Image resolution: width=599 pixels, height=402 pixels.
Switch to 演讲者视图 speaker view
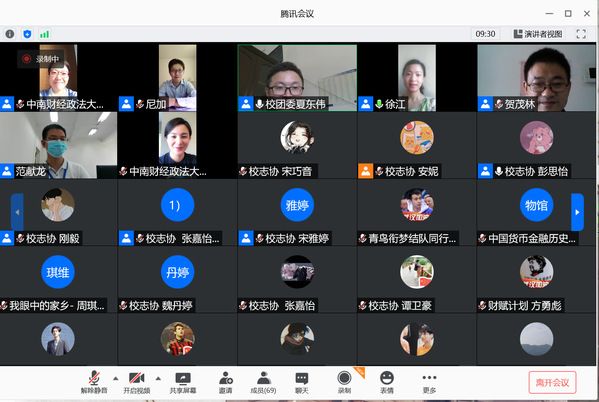538,34
